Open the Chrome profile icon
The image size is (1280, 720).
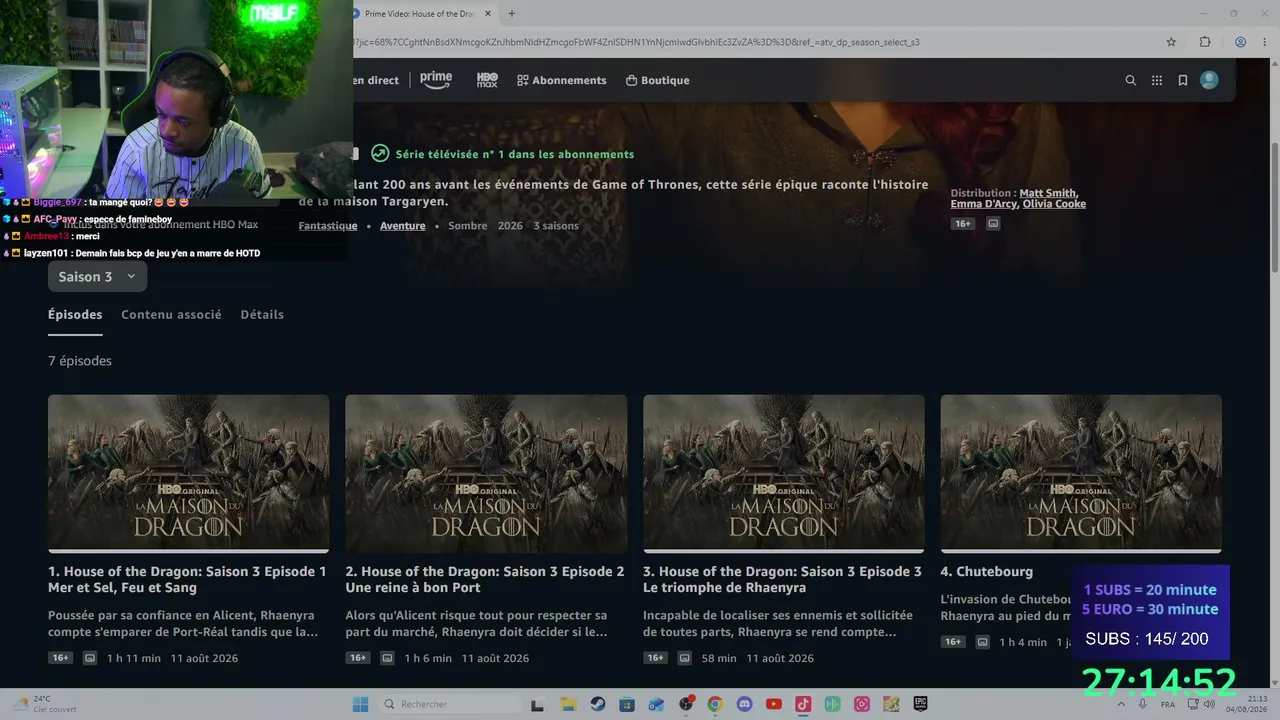1240,42
